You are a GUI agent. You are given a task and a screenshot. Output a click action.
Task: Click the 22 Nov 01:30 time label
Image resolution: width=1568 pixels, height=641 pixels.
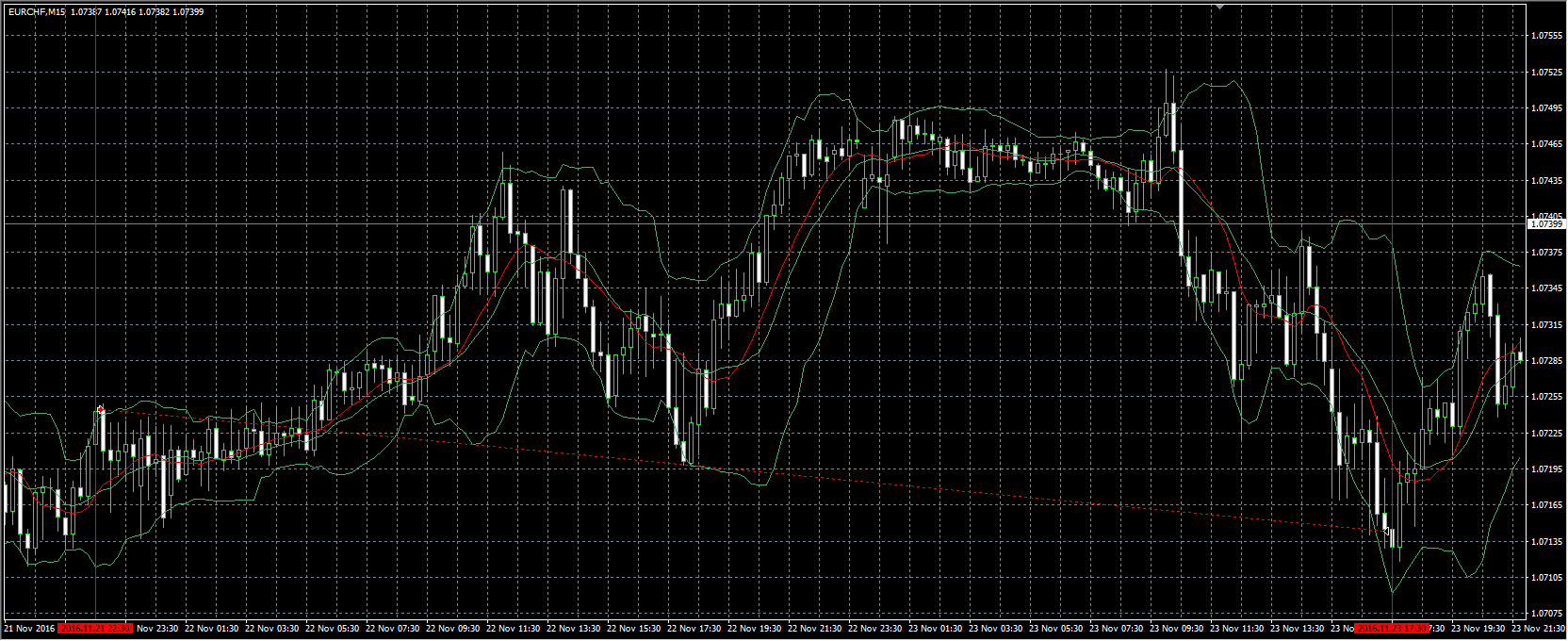212,628
